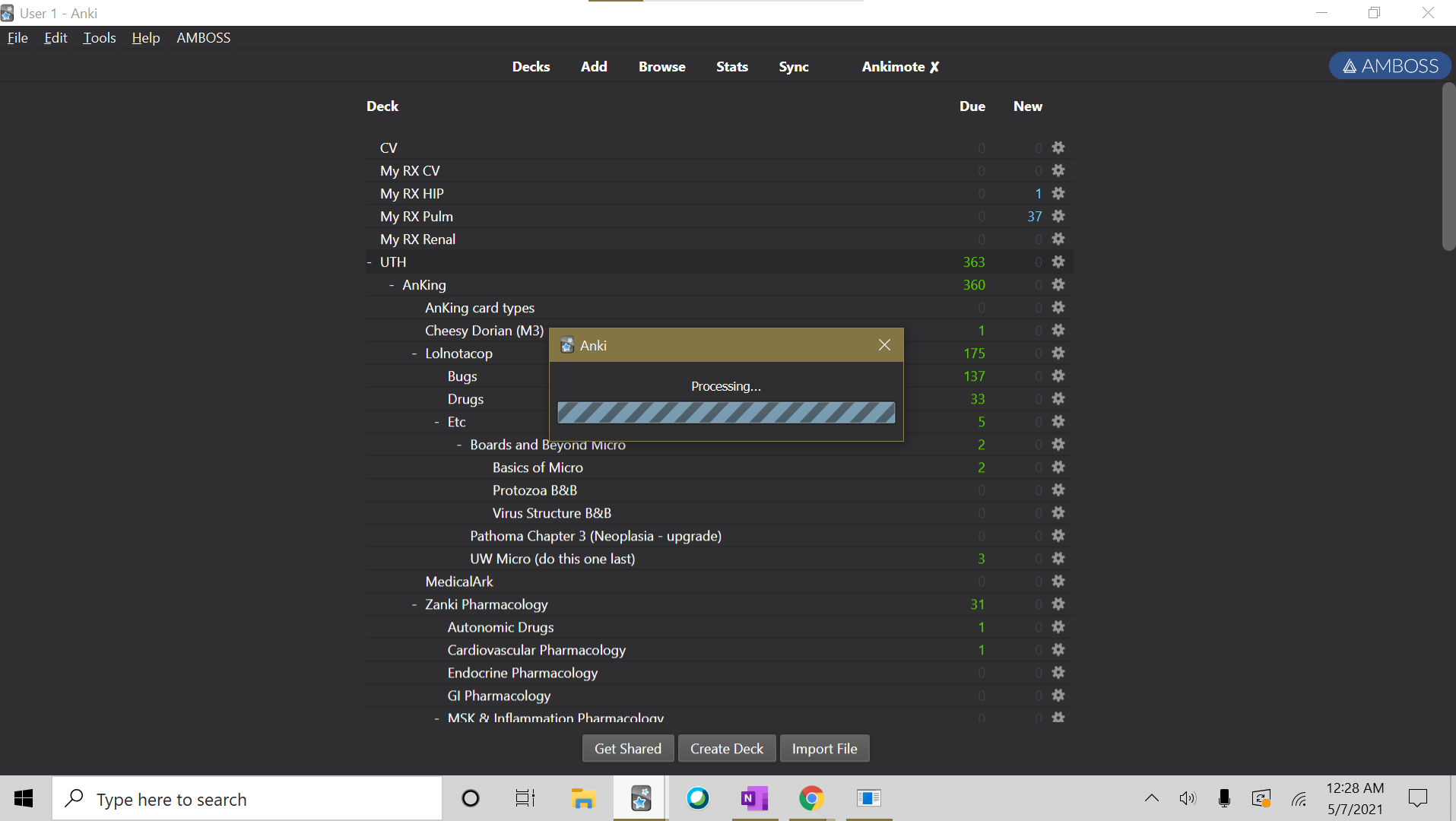Collapse the AnKing subdeck
This screenshot has width=1456, height=821.
392,285
